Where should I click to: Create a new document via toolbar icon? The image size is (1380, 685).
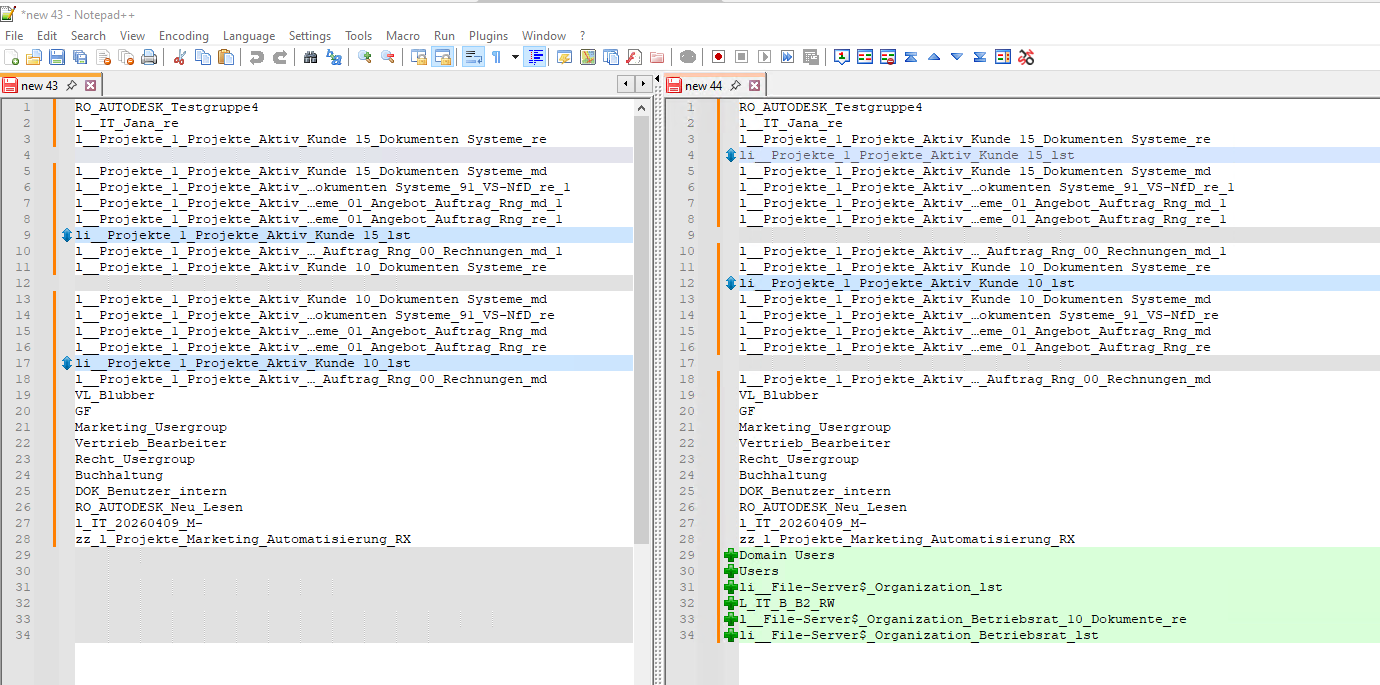(x=12, y=57)
